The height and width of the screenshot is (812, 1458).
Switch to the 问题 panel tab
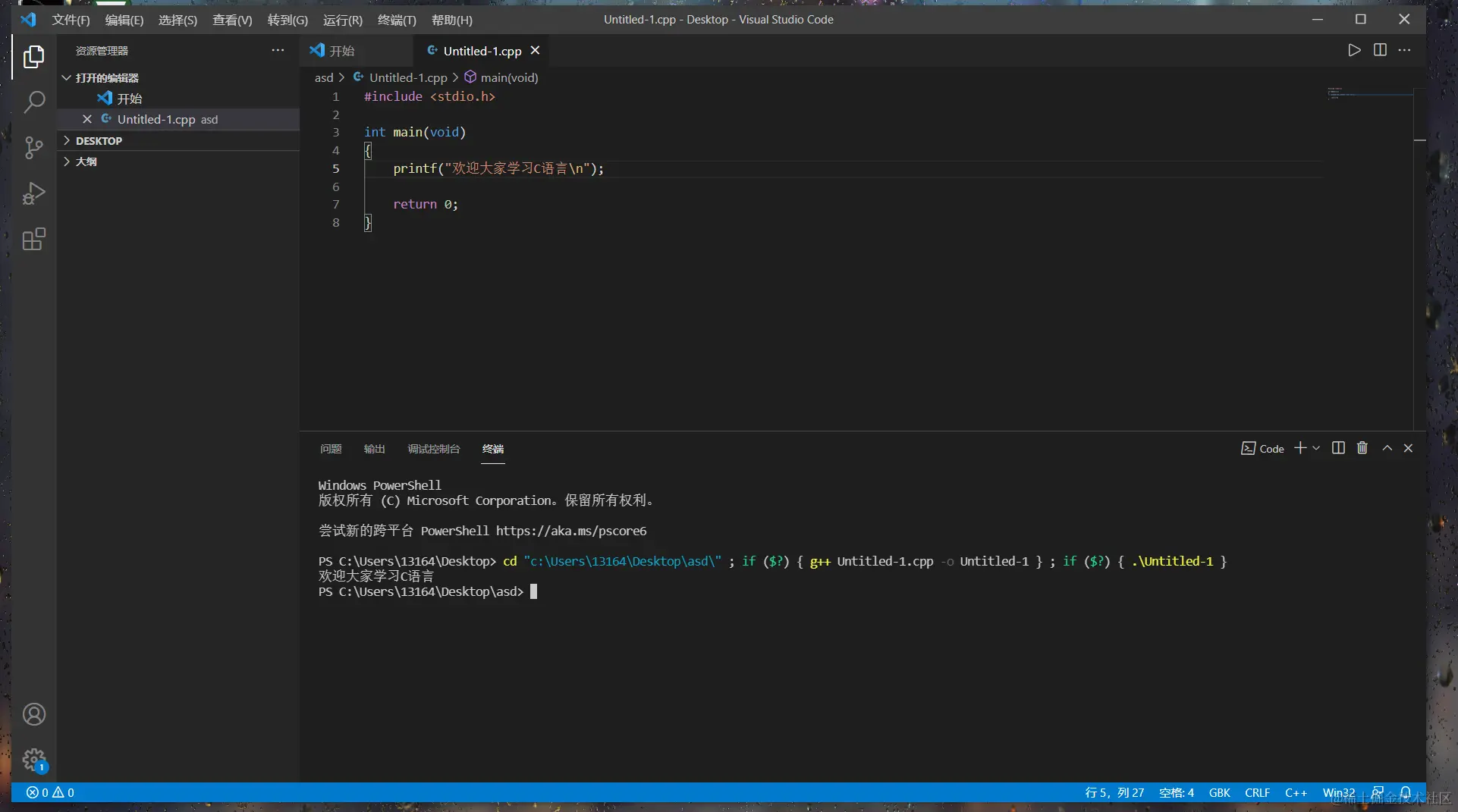point(331,449)
